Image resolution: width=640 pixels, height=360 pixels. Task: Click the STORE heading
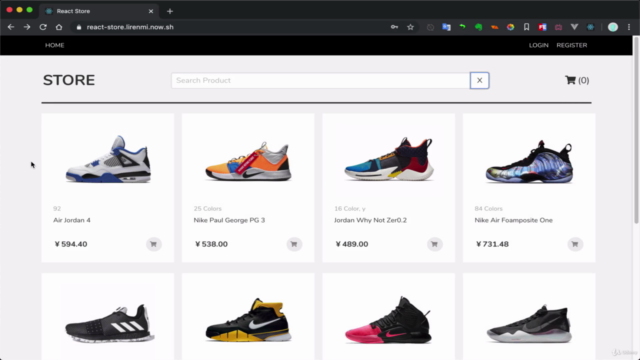click(x=69, y=80)
